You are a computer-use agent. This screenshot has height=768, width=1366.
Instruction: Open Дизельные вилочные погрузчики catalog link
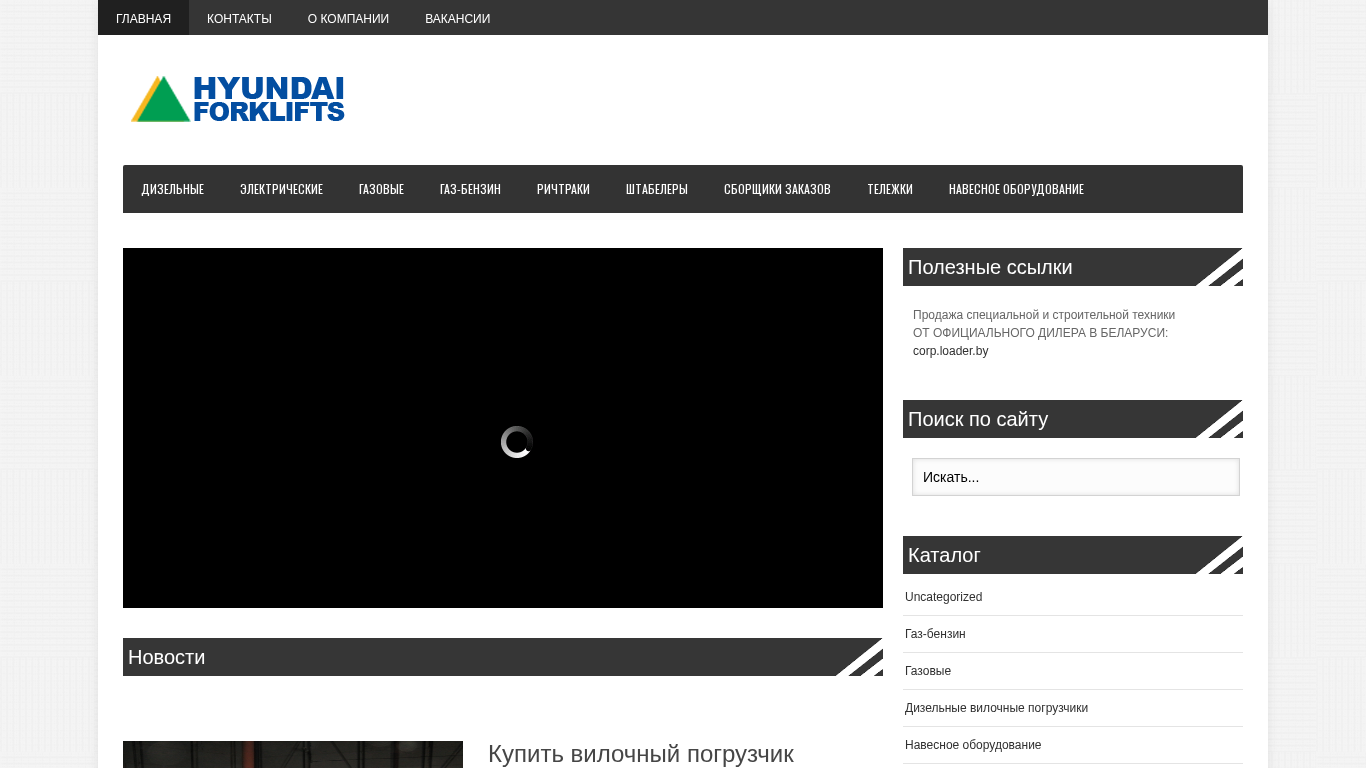(x=996, y=708)
